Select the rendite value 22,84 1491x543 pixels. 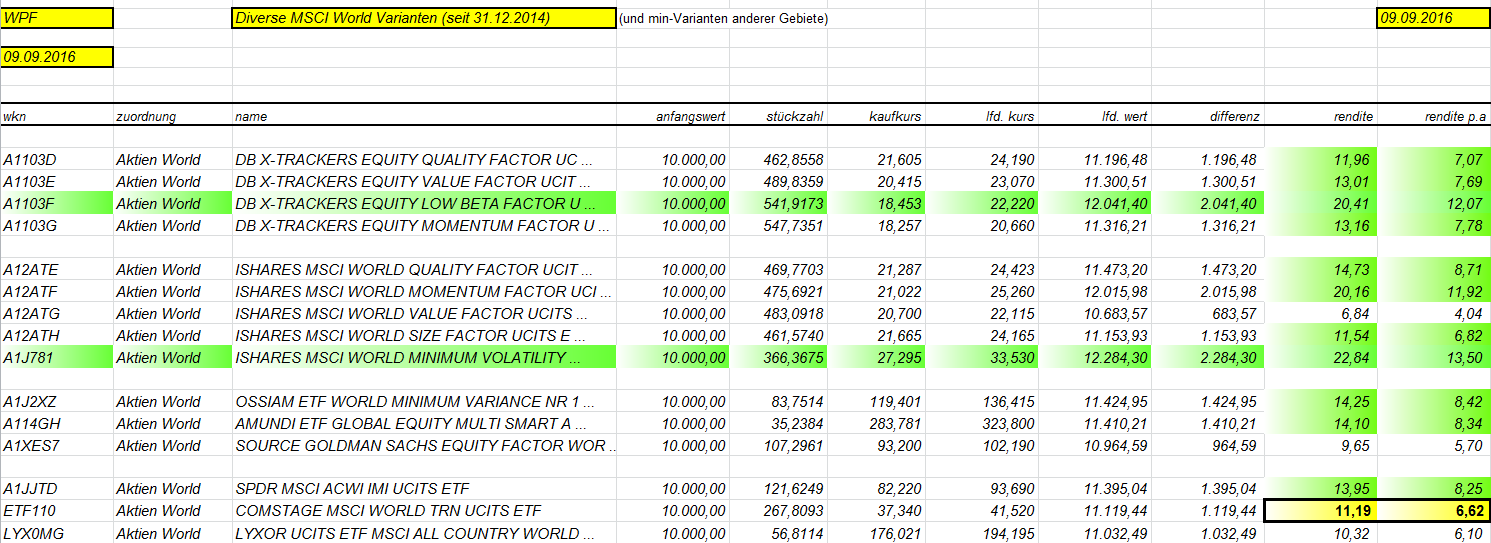coord(1321,358)
